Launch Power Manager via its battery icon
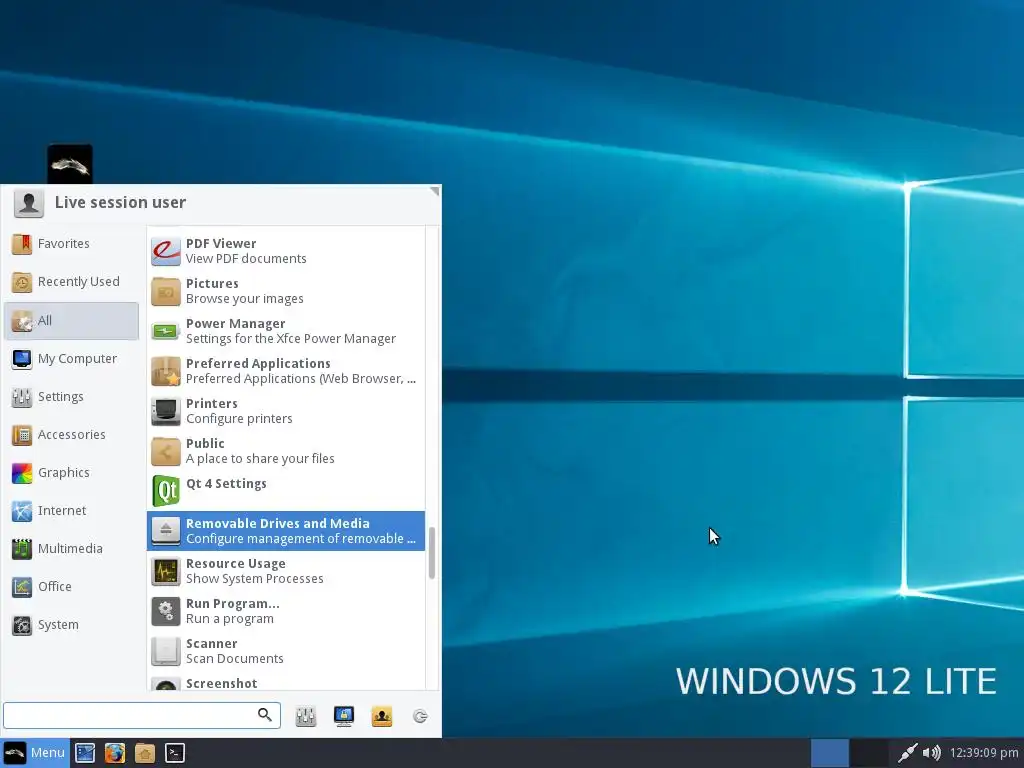1024x768 pixels. pyautogui.click(x=166, y=331)
